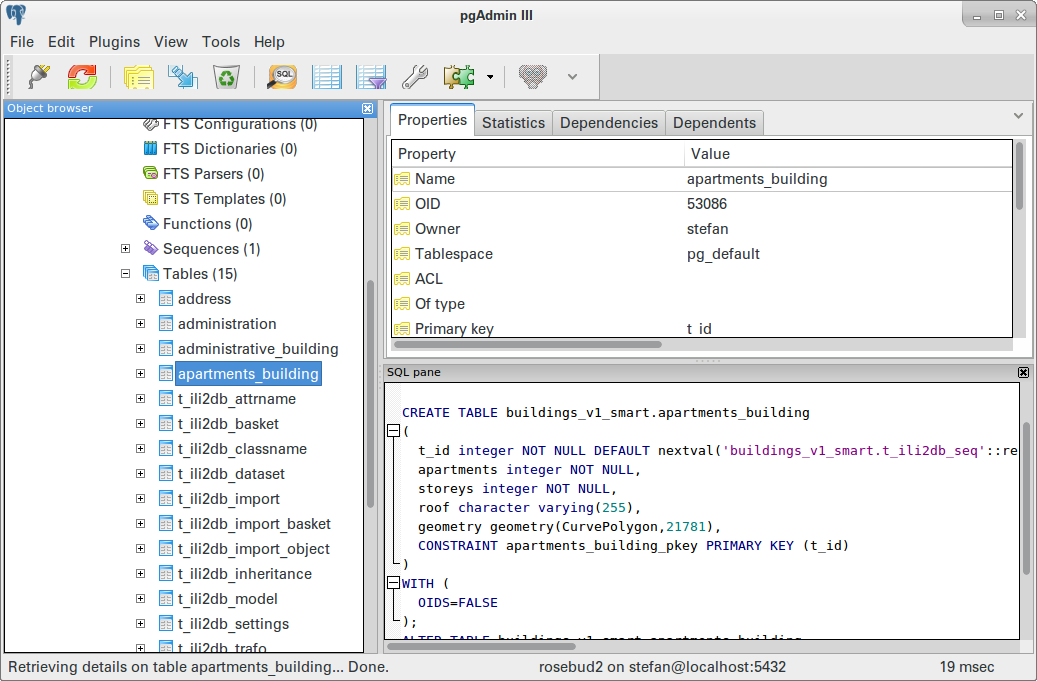The height and width of the screenshot is (681, 1037).
Task: Click the View filtered data icon
Action: pos(371,77)
